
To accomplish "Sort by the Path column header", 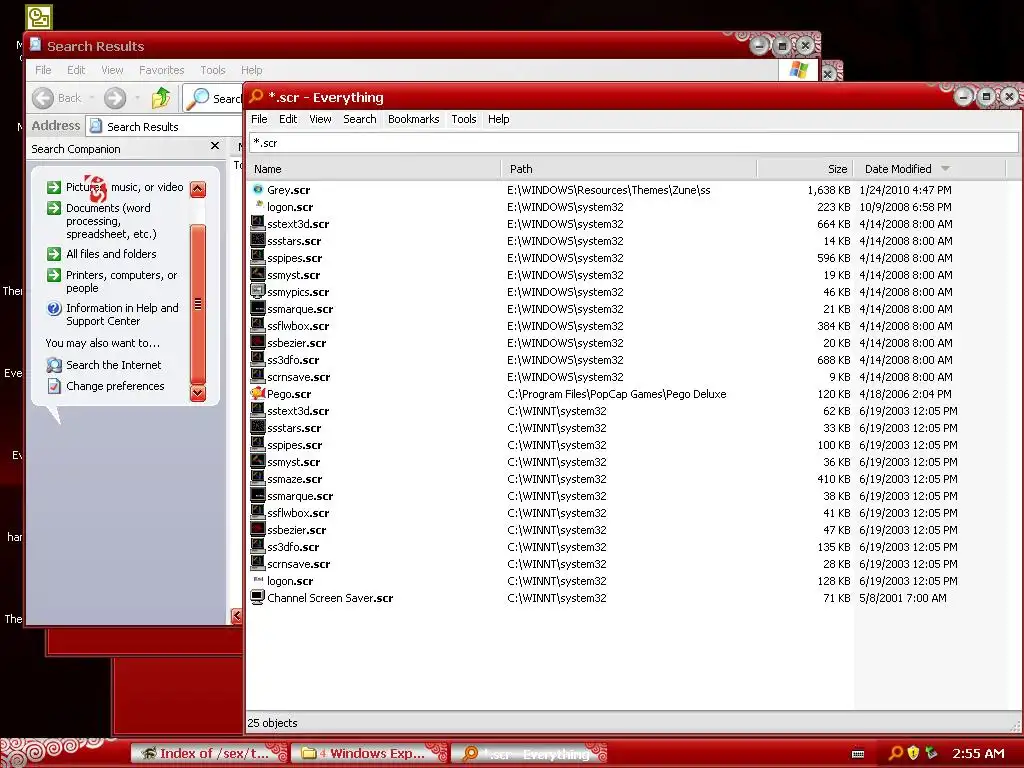I will click(629, 169).
